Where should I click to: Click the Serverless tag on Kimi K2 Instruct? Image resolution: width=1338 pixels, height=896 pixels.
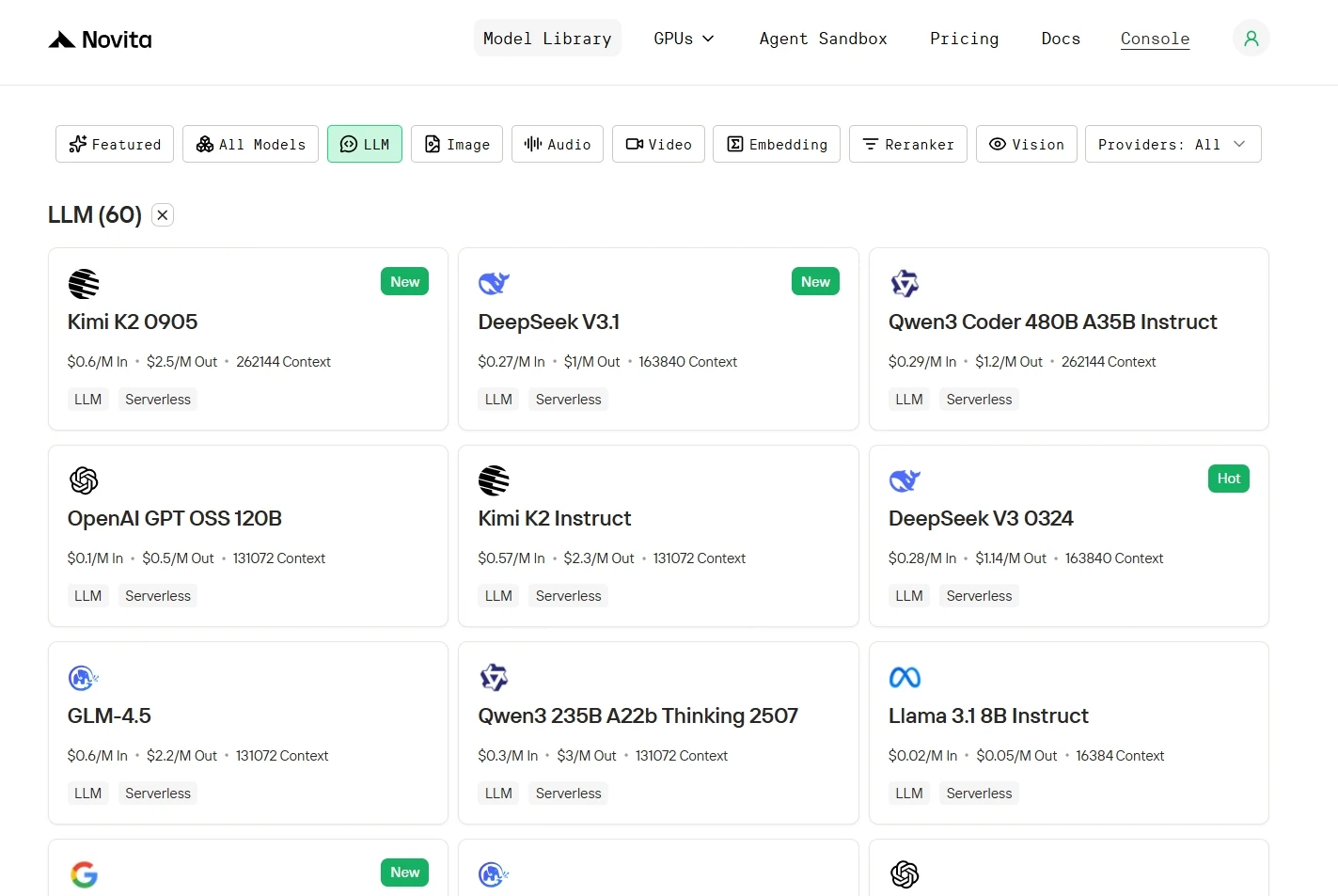pos(568,596)
